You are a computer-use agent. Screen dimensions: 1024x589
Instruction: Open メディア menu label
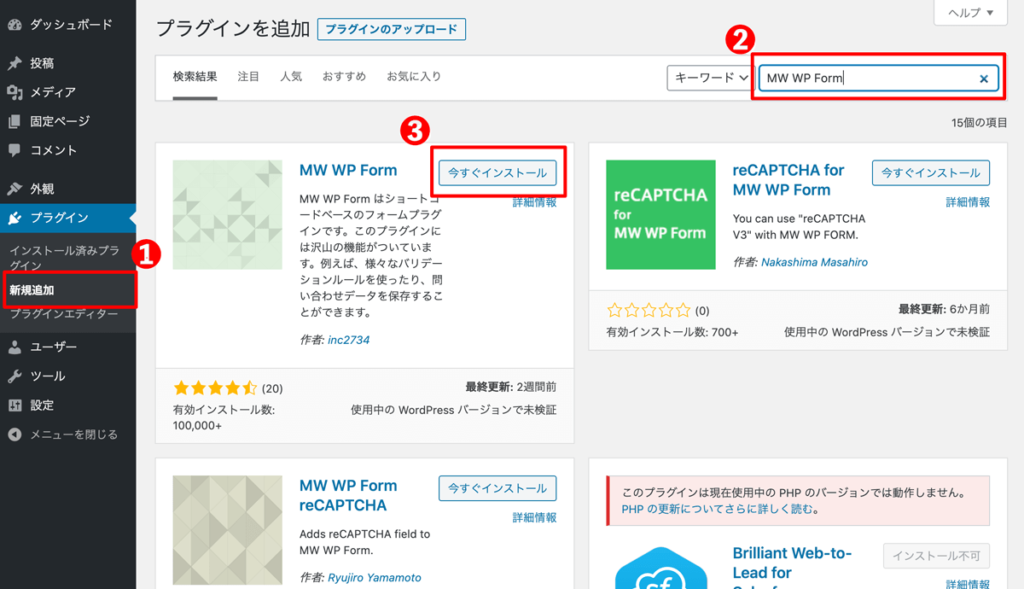[53, 92]
